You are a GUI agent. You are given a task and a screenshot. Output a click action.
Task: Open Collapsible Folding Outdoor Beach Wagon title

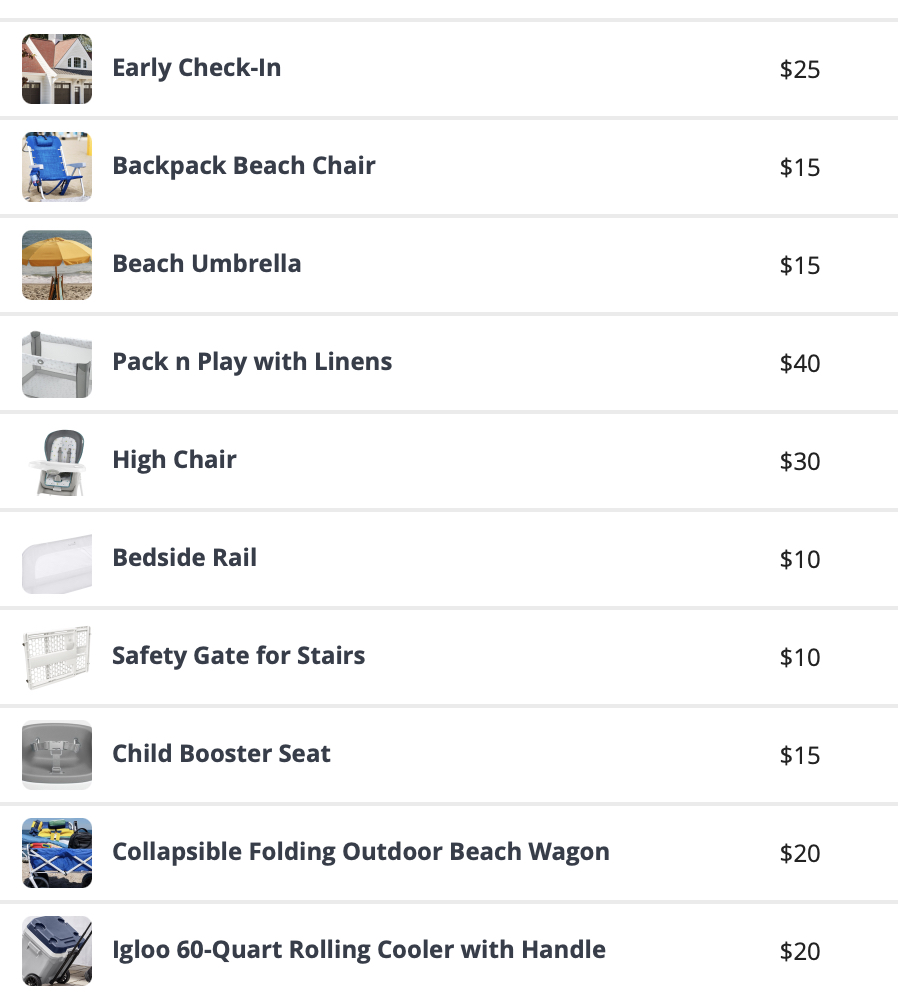pos(361,852)
